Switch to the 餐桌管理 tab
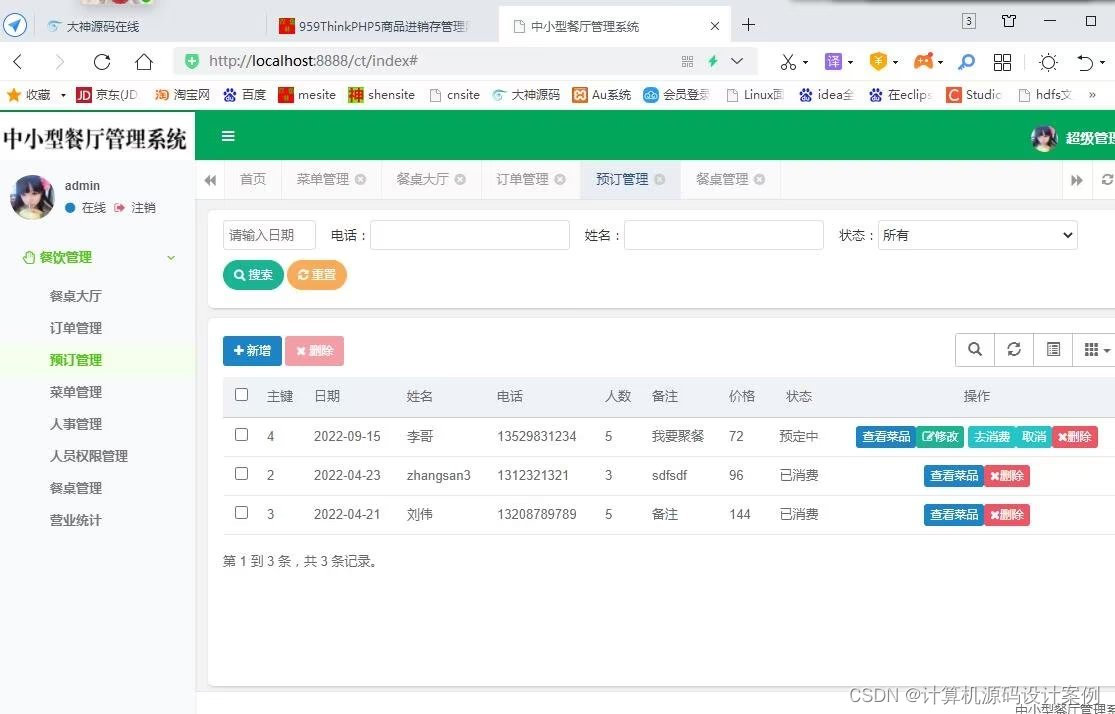This screenshot has height=714, width=1115. pyautogui.click(x=722, y=179)
